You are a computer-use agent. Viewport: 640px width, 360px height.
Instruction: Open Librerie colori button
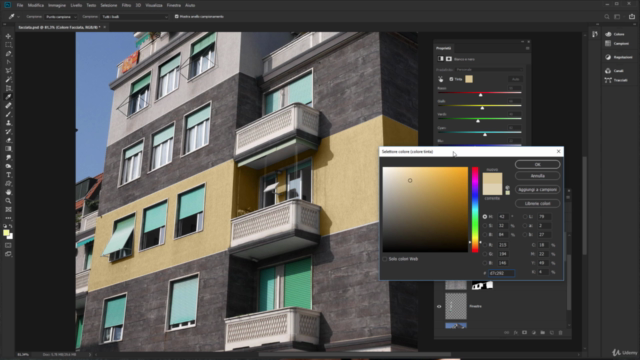pyautogui.click(x=538, y=203)
